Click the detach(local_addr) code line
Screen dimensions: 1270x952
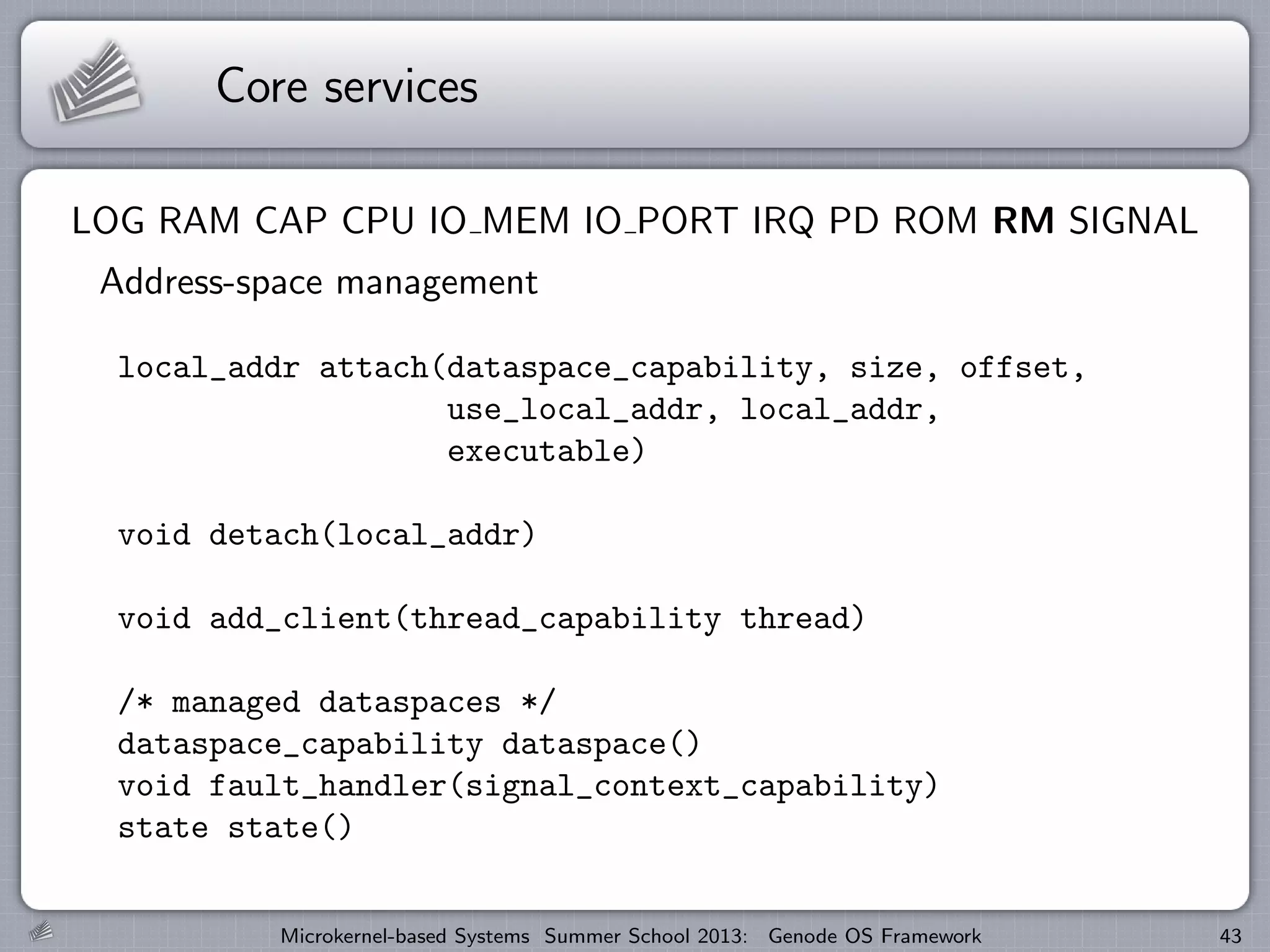click(326, 535)
